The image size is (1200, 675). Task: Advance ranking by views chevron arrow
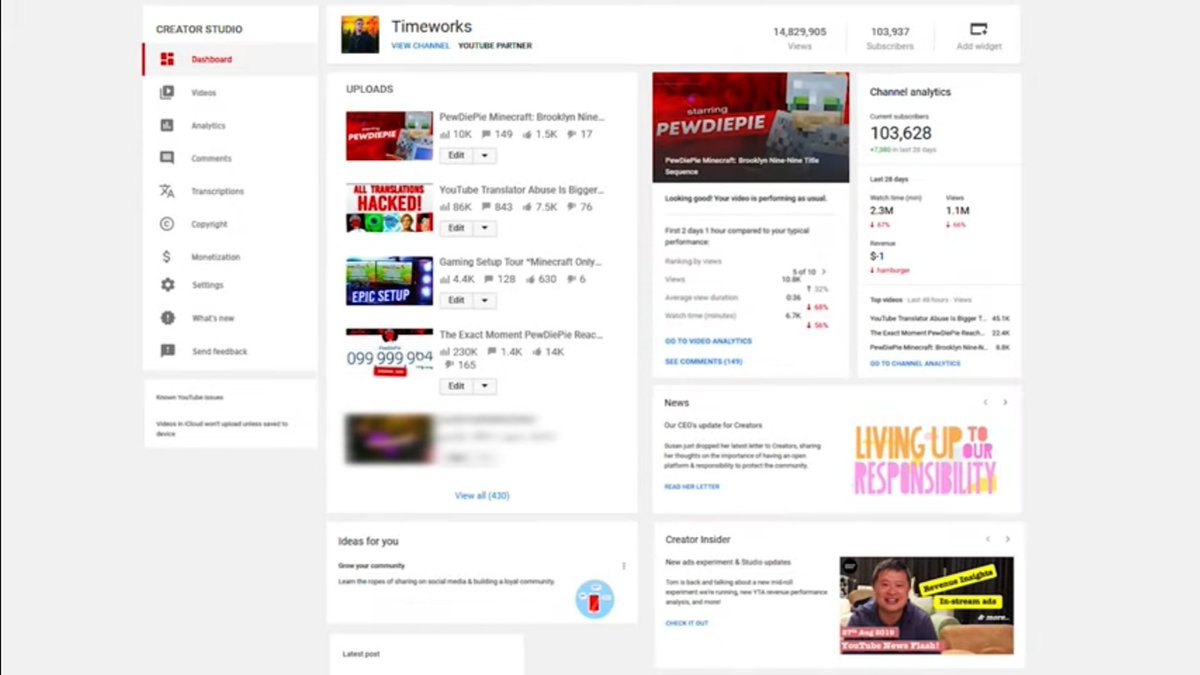click(823, 272)
